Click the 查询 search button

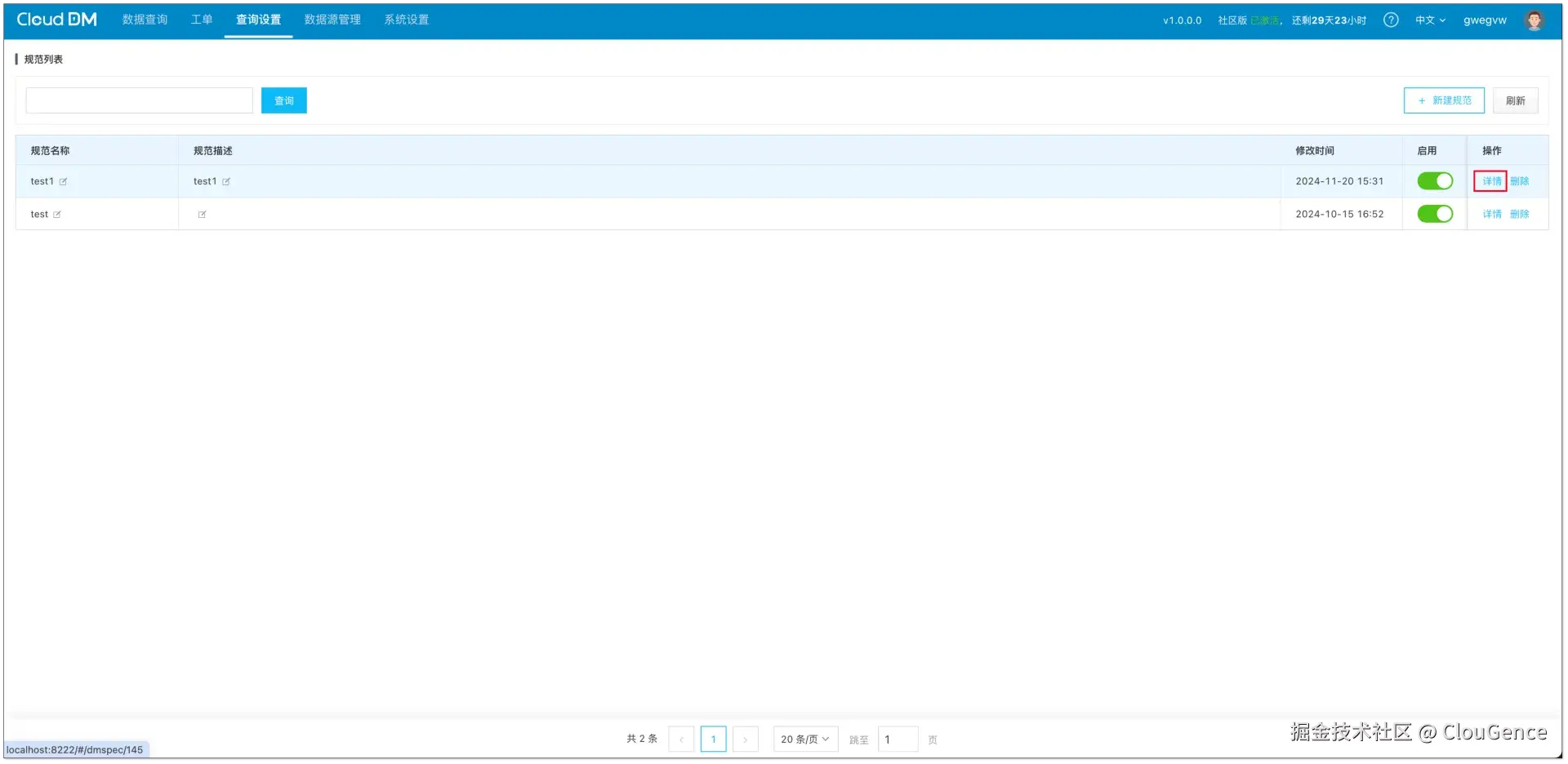click(284, 100)
